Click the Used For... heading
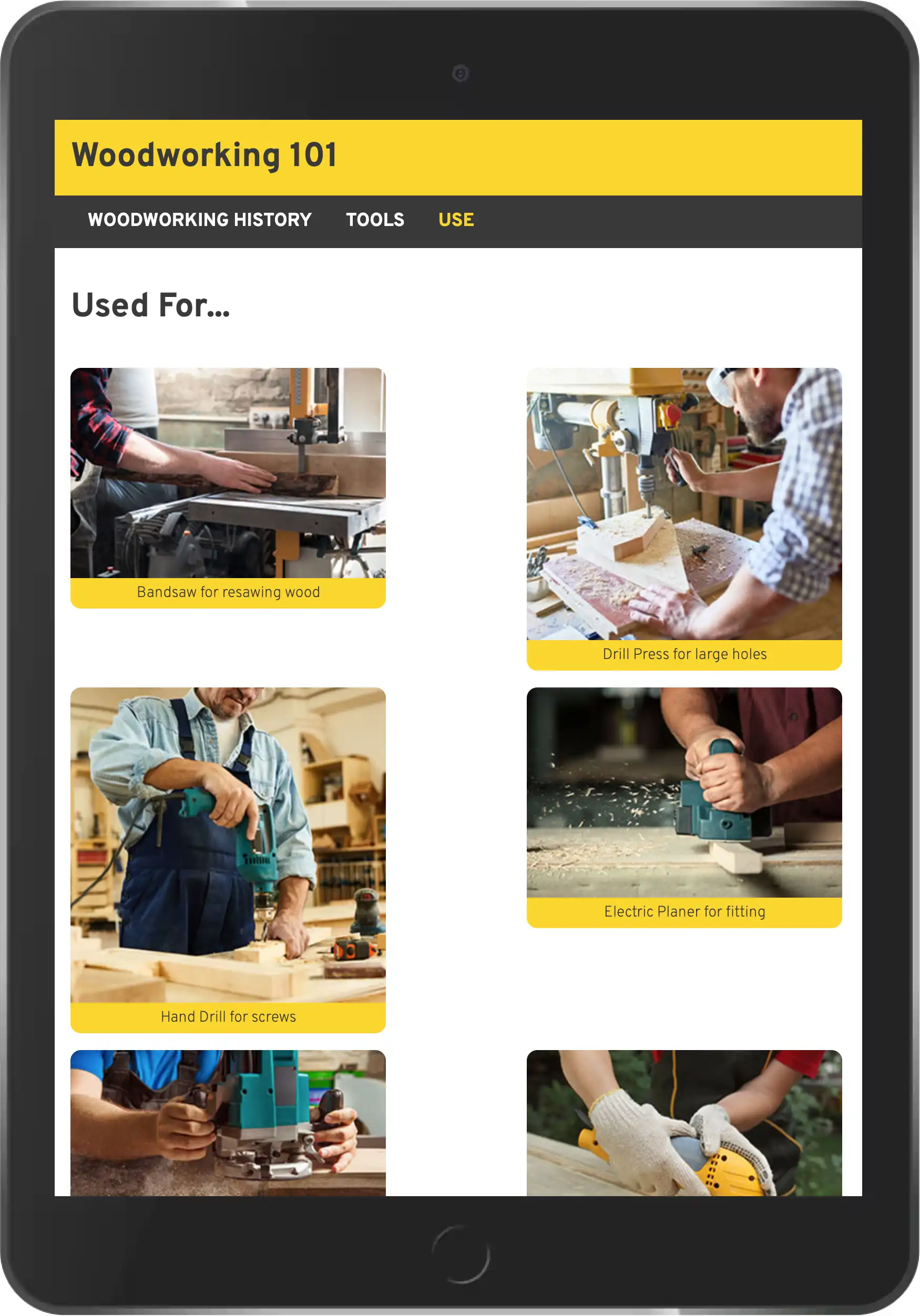This screenshot has width=920, height=1316. [x=151, y=305]
